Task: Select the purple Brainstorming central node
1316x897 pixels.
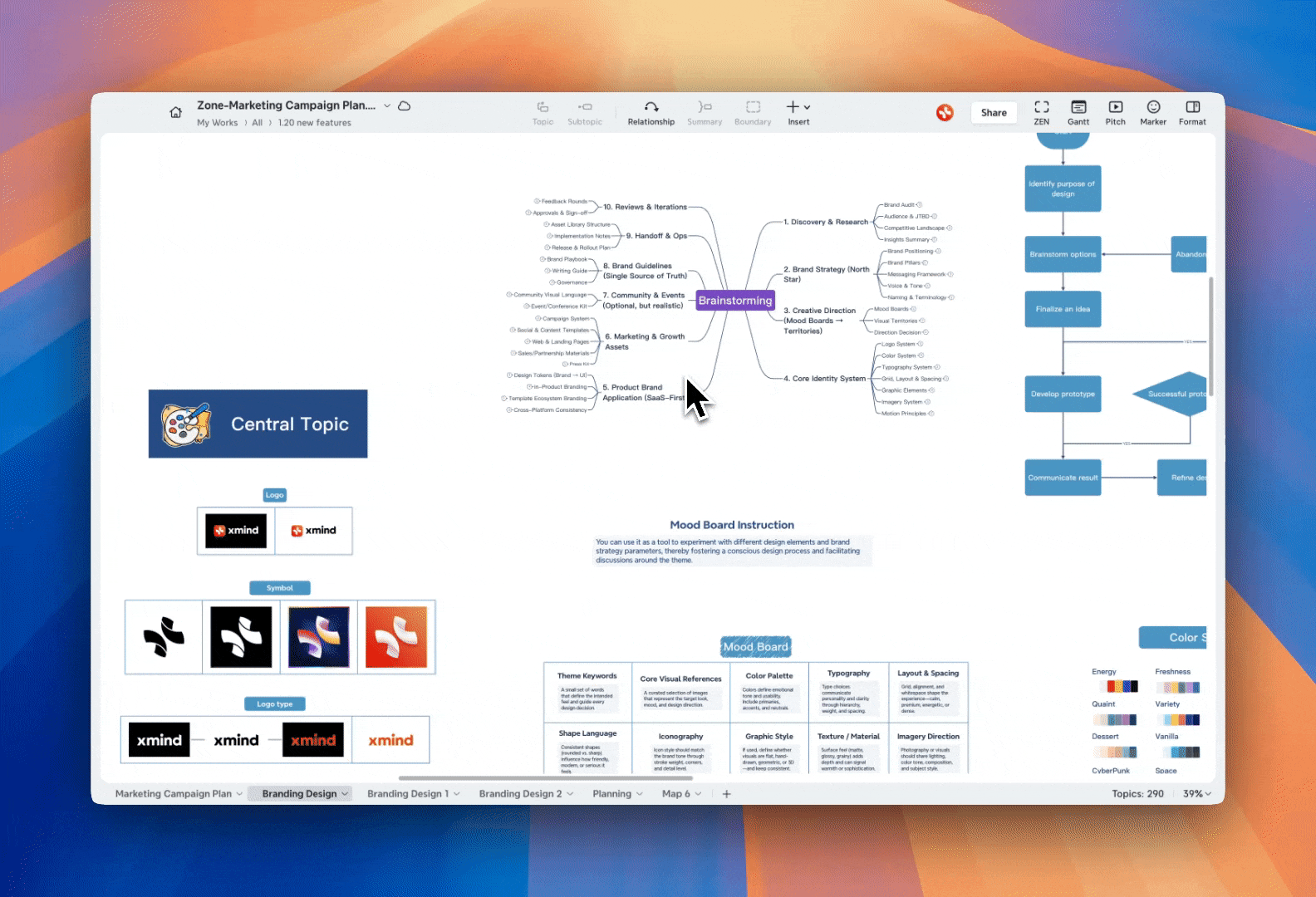Action: pos(735,301)
